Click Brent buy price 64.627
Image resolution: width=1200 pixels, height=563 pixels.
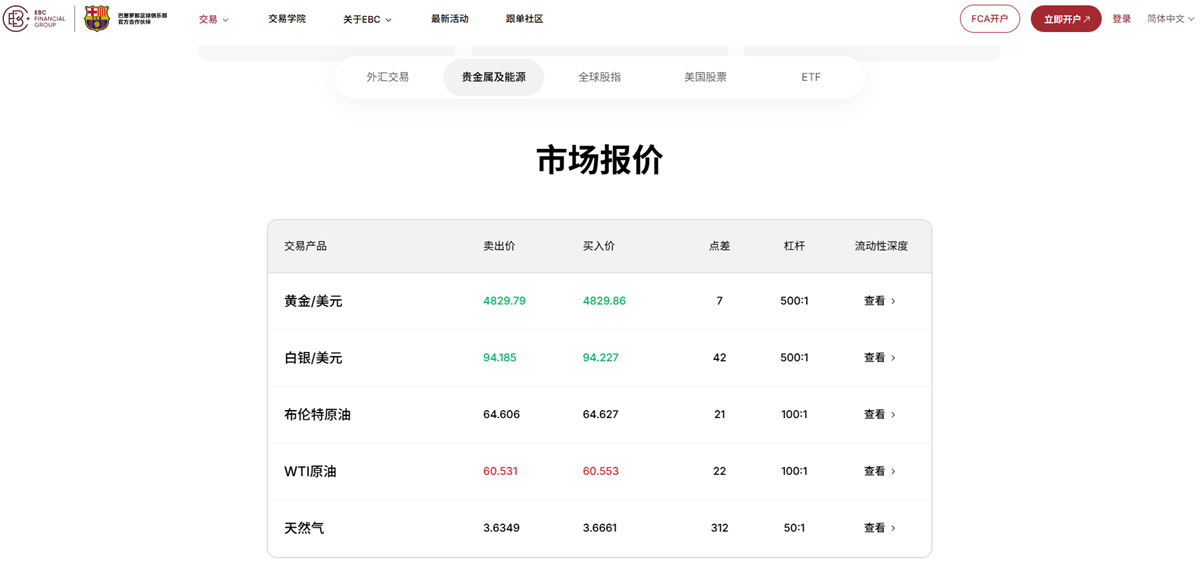[x=601, y=414]
